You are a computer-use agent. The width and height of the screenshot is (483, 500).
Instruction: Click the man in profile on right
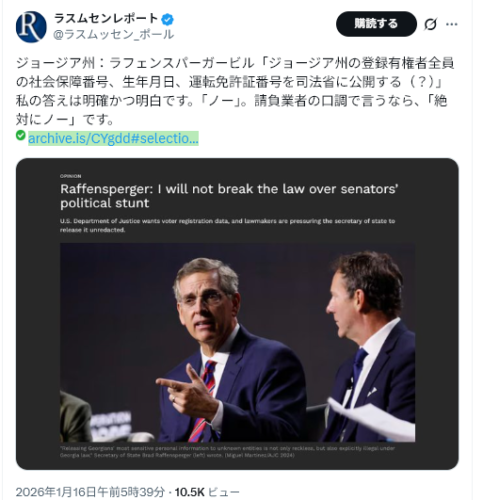click(x=367, y=347)
